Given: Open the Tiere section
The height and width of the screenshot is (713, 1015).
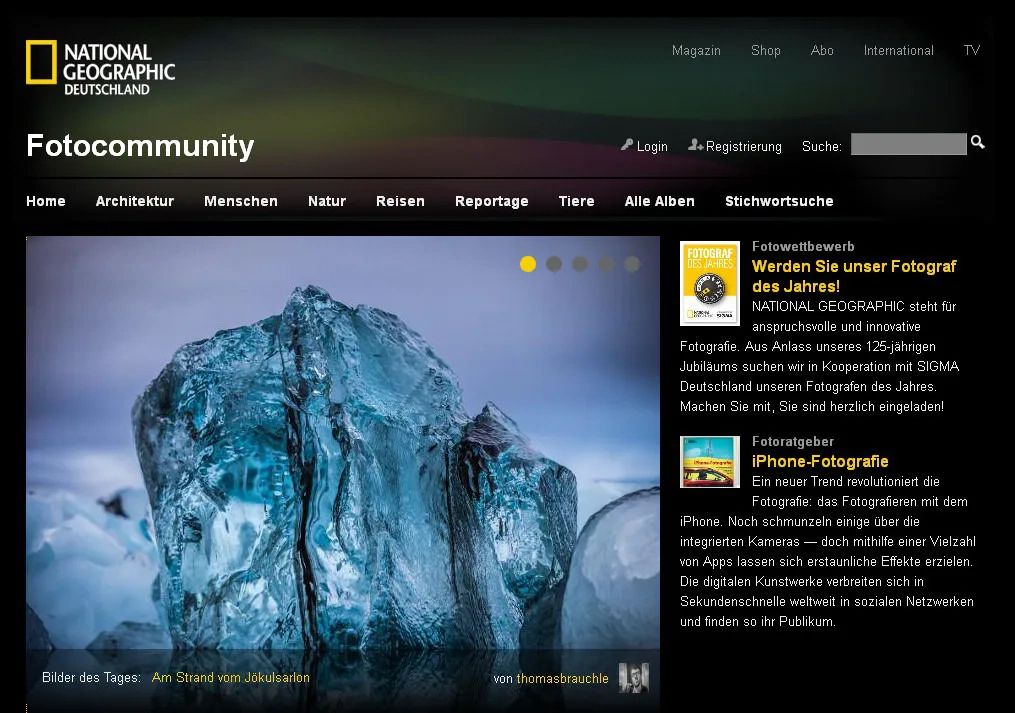Looking at the screenshot, I should 576,201.
